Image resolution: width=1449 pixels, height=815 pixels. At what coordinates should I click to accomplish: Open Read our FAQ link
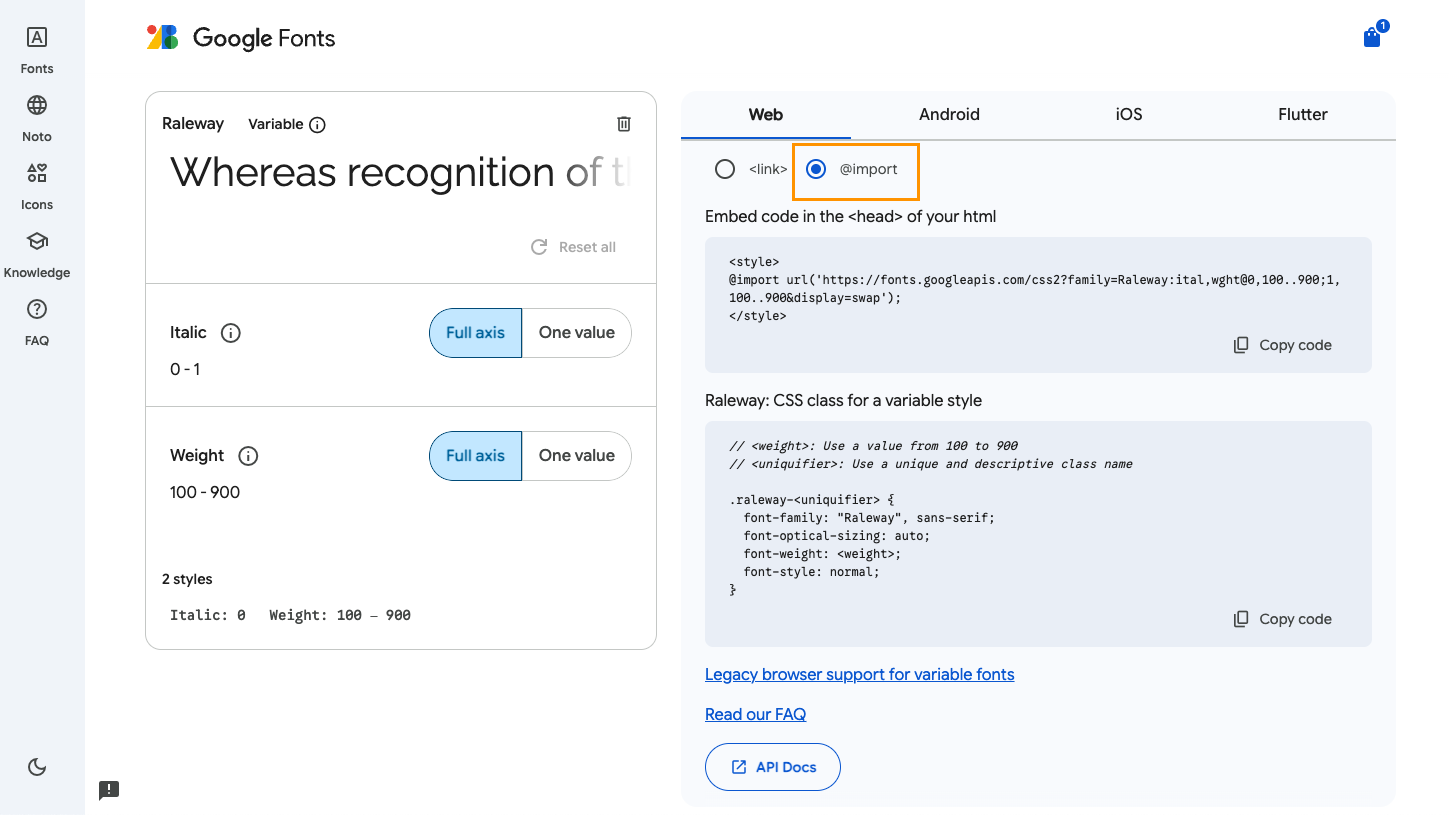click(x=756, y=714)
